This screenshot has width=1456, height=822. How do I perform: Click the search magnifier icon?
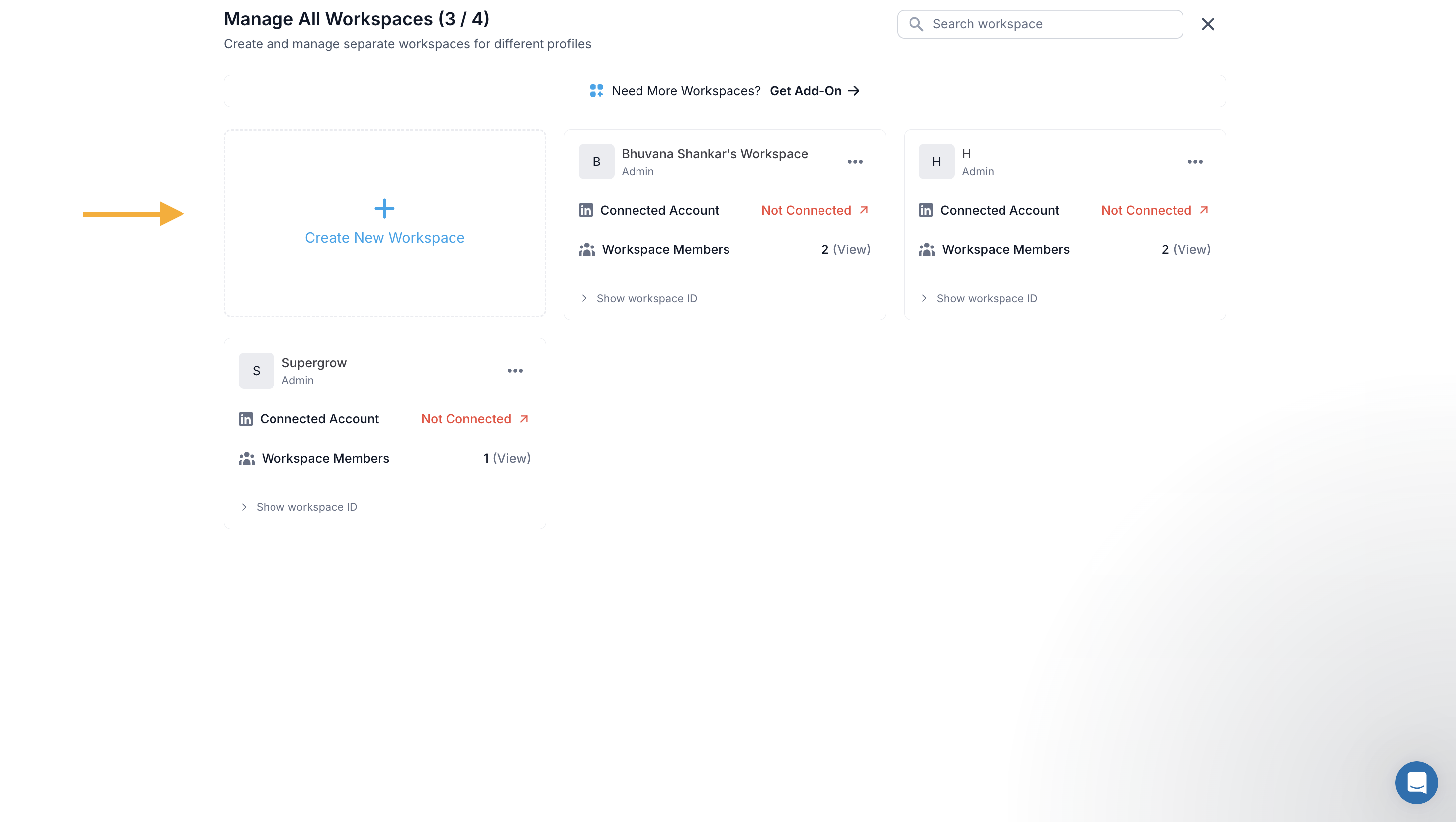point(916,24)
